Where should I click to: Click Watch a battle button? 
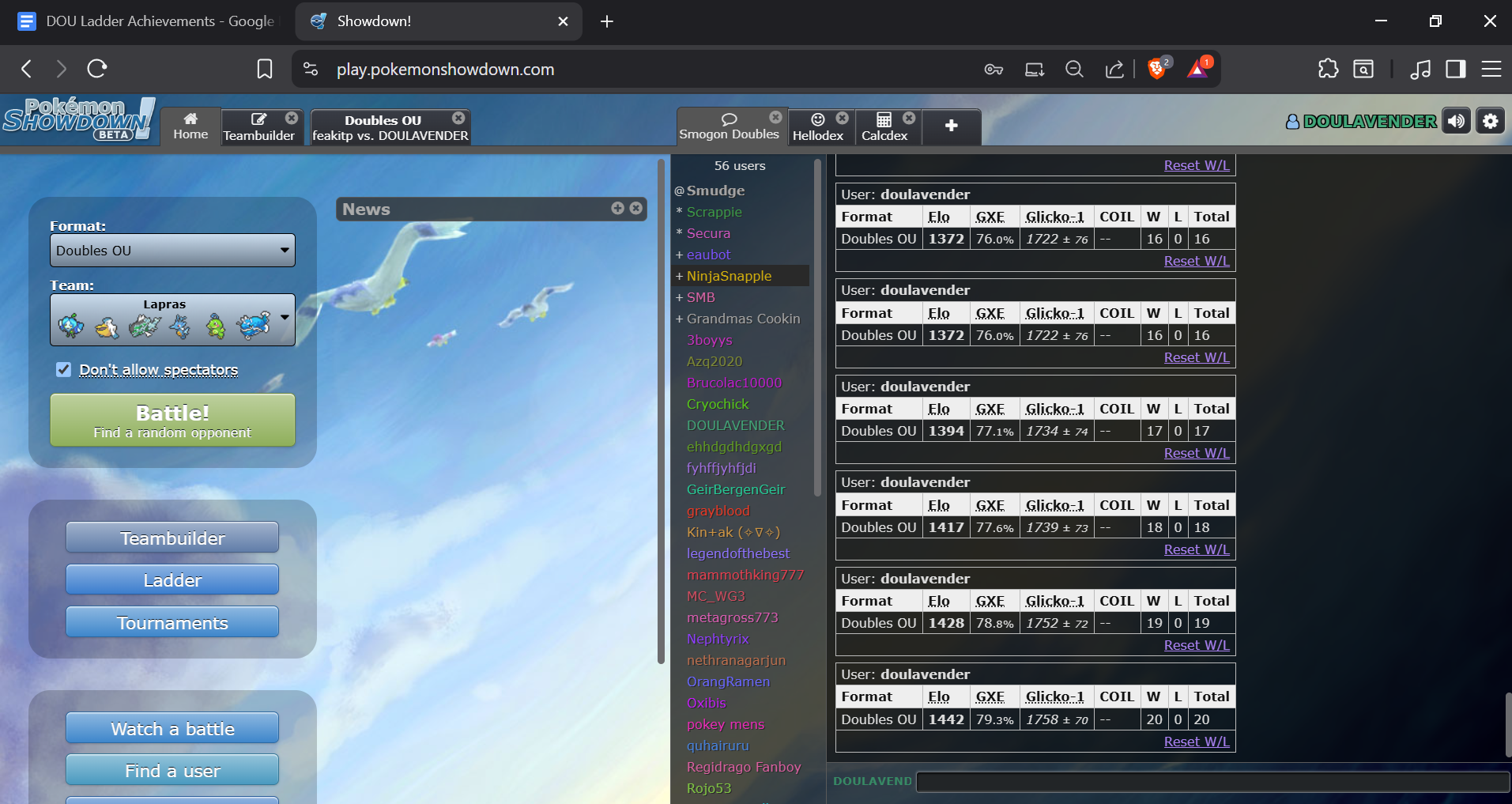point(172,728)
